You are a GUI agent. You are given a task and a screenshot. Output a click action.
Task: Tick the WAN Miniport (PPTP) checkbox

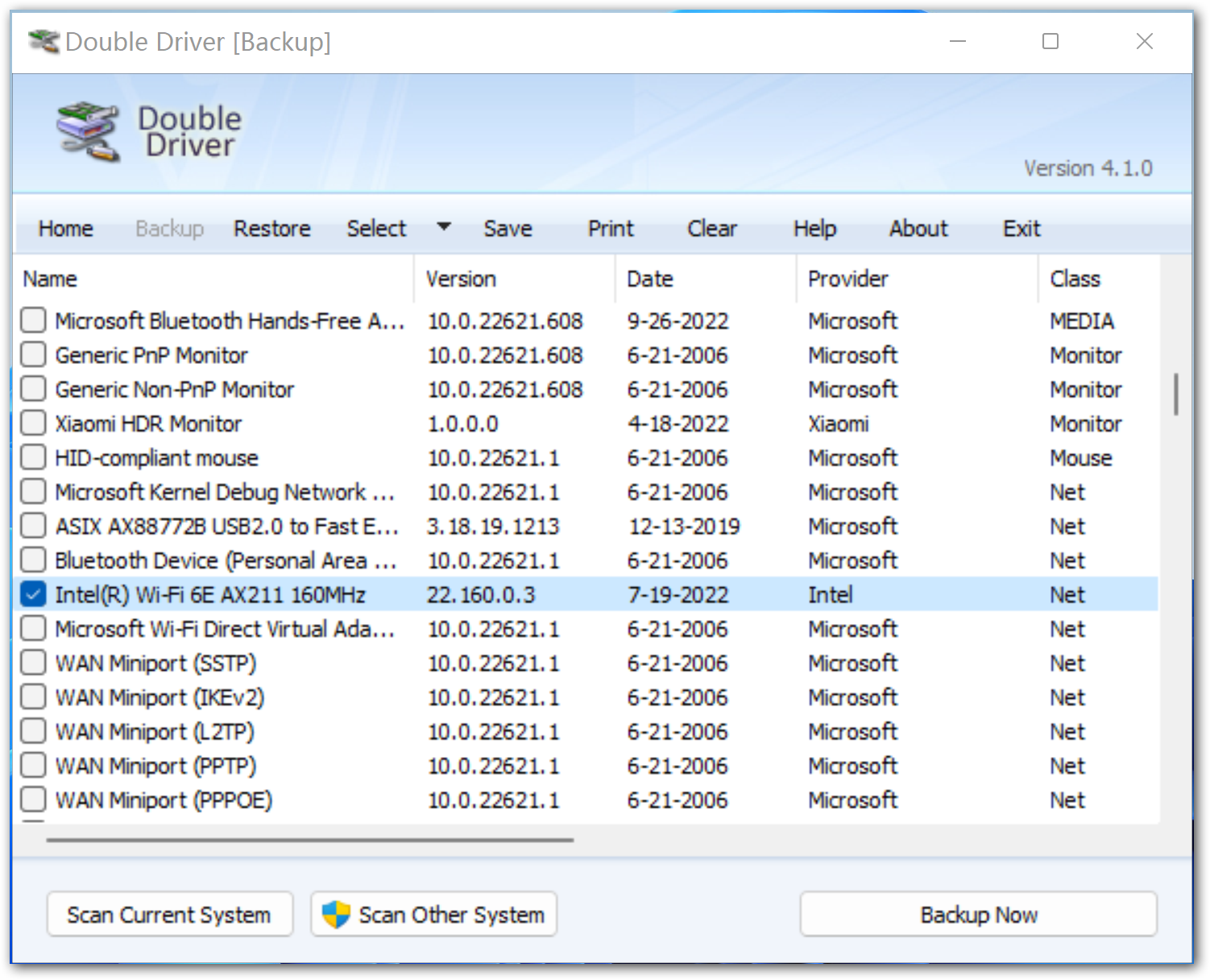tap(33, 765)
